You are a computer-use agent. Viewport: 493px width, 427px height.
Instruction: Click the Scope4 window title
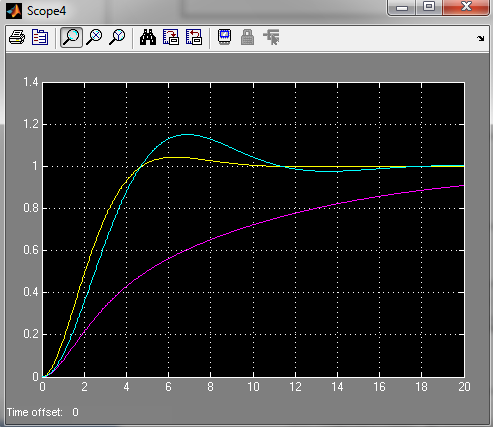(46, 11)
